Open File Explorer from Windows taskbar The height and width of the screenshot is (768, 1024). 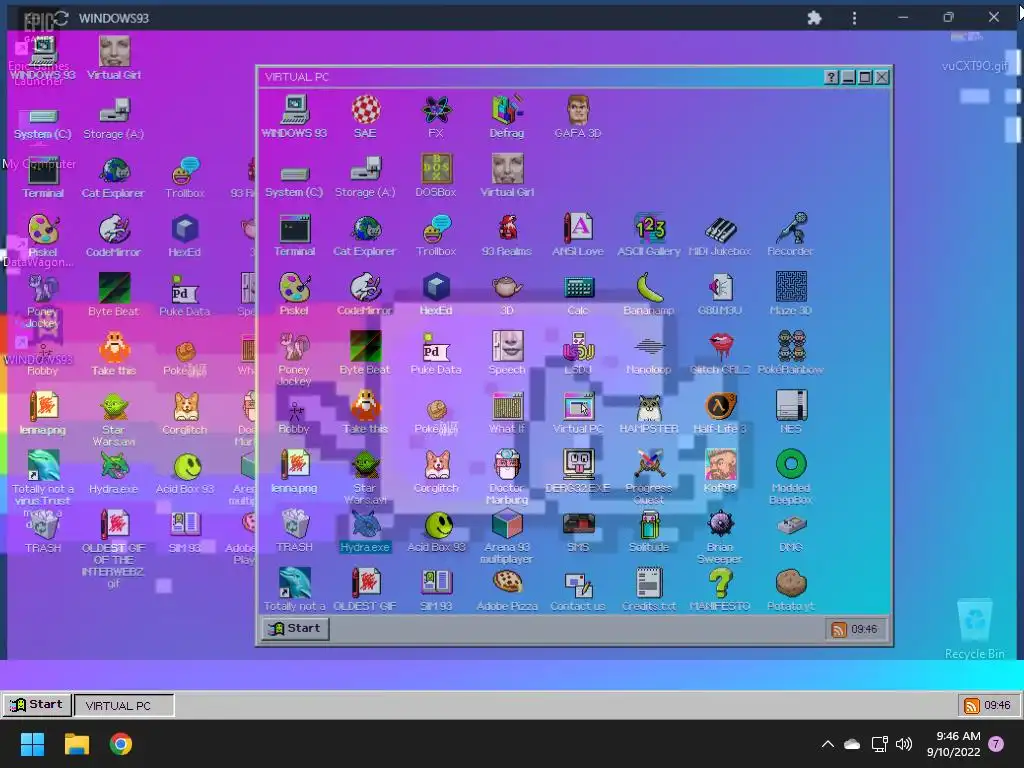coord(76,744)
